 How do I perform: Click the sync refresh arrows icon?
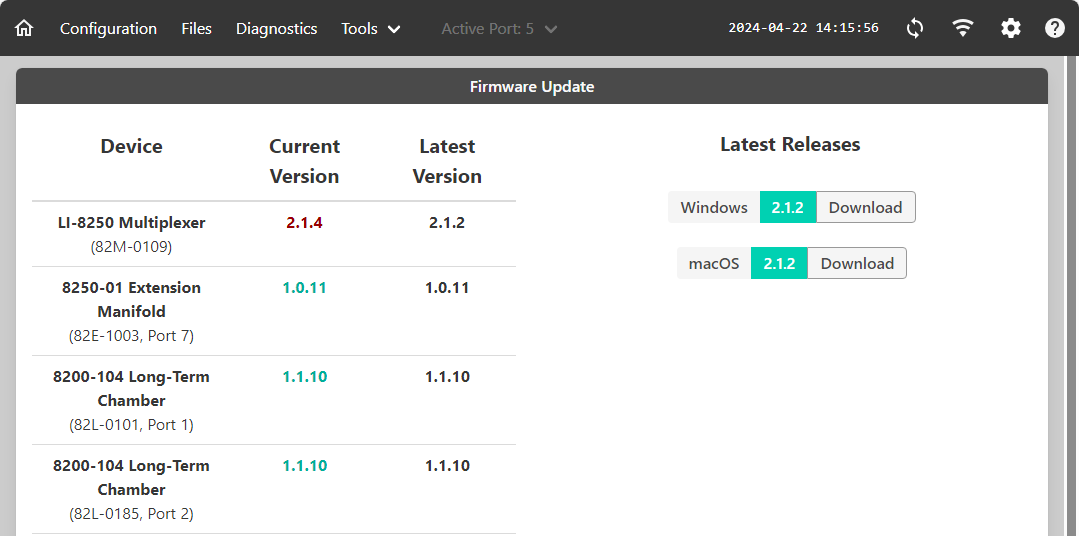click(915, 28)
